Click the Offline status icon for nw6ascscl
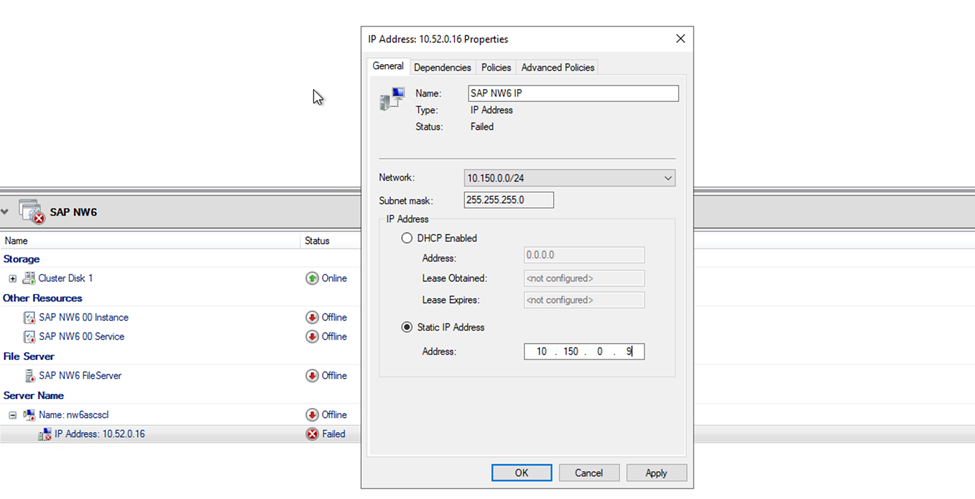The width and height of the screenshot is (975, 499). click(x=312, y=415)
